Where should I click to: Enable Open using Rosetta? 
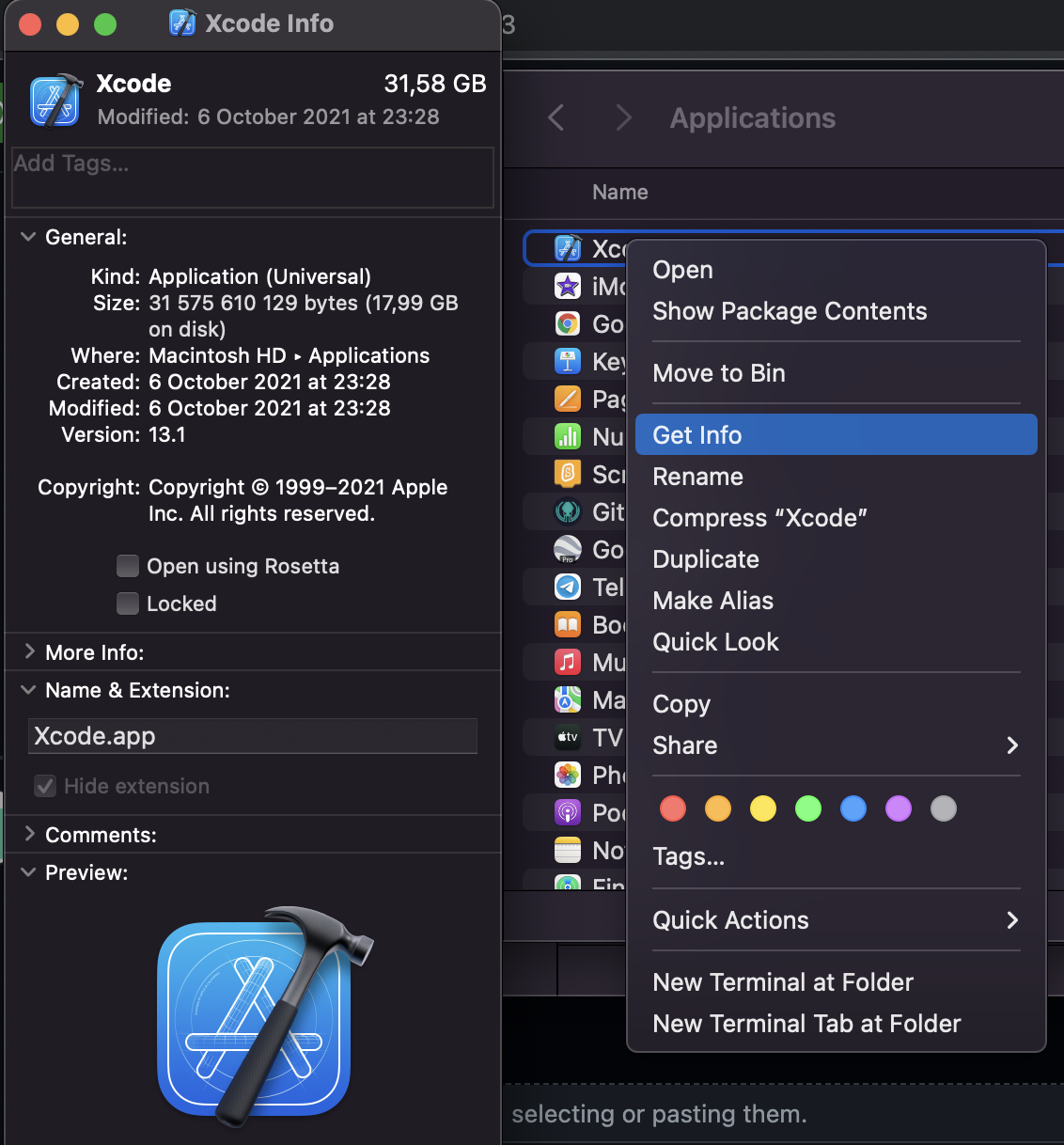click(128, 566)
